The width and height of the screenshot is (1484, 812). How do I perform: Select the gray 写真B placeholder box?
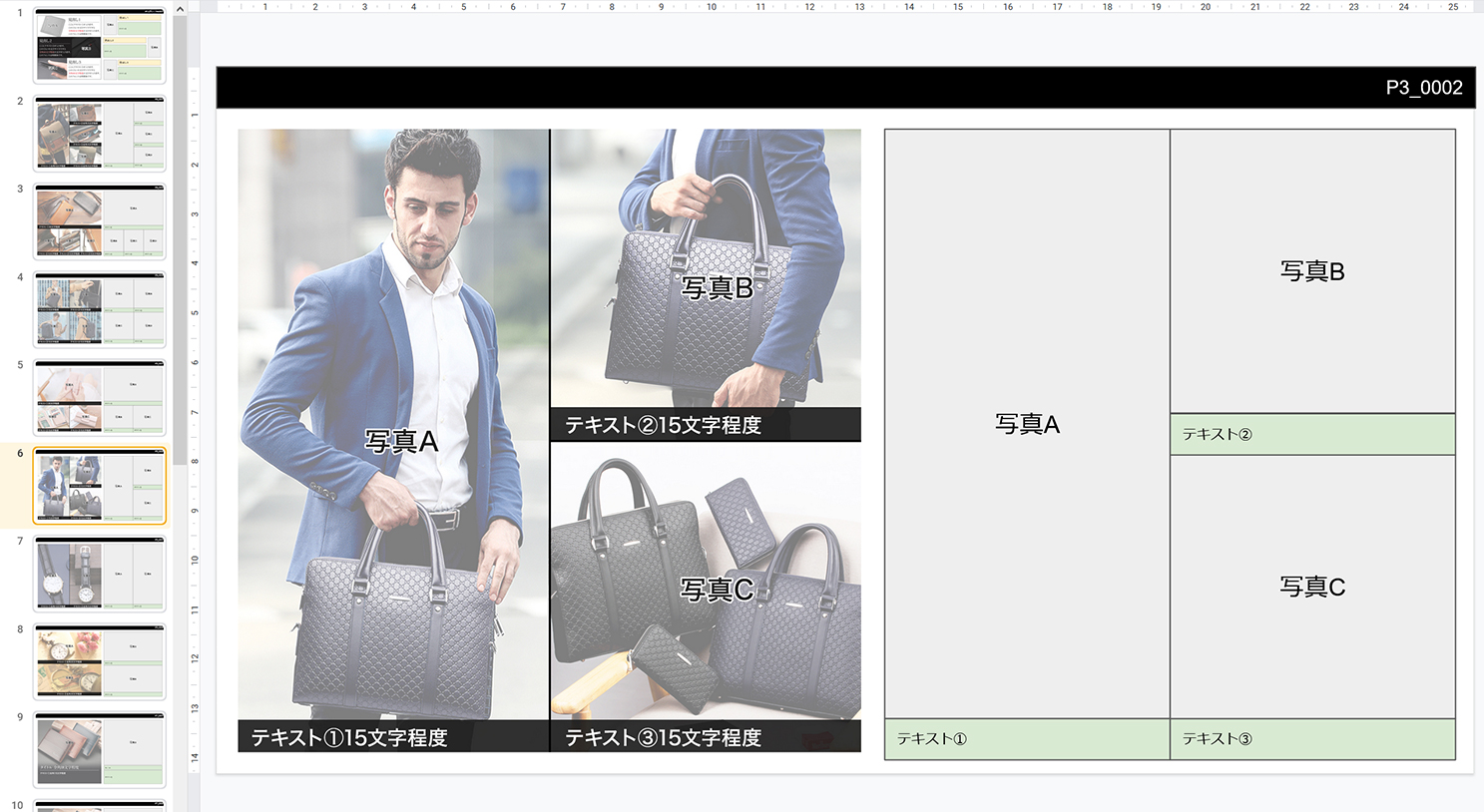(1312, 271)
